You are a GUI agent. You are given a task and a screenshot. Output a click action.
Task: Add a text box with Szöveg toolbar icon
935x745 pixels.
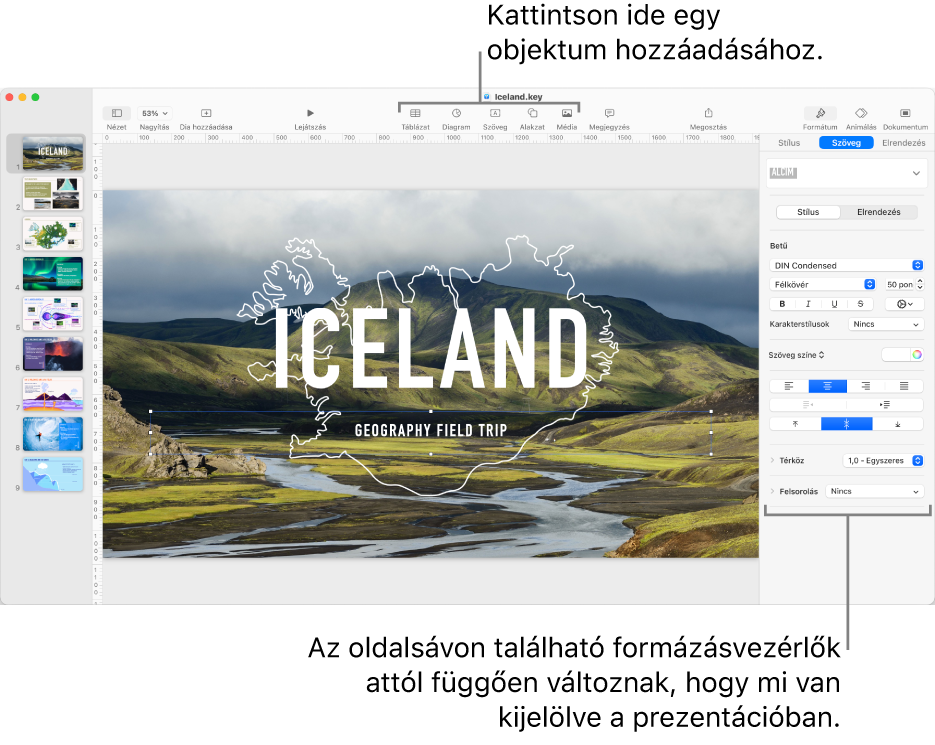[x=495, y=113]
